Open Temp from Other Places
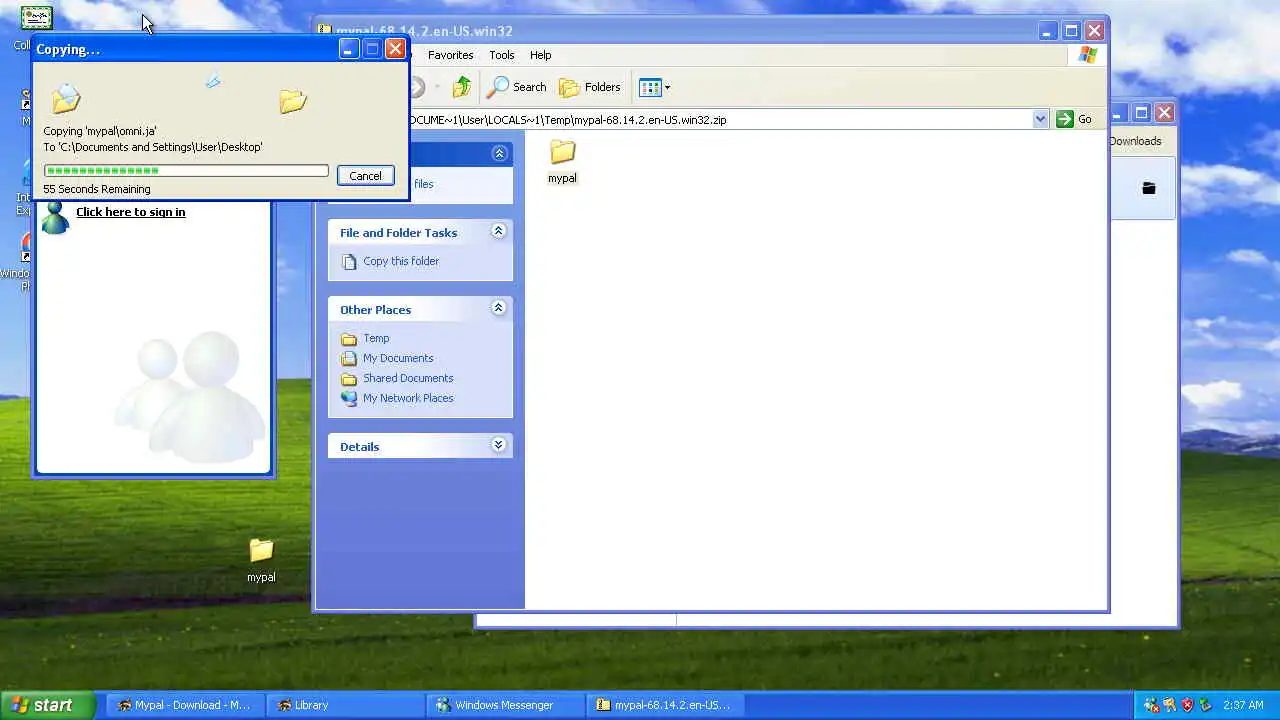The image size is (1280, 720). pyautogui.click(x=376, y=338)
